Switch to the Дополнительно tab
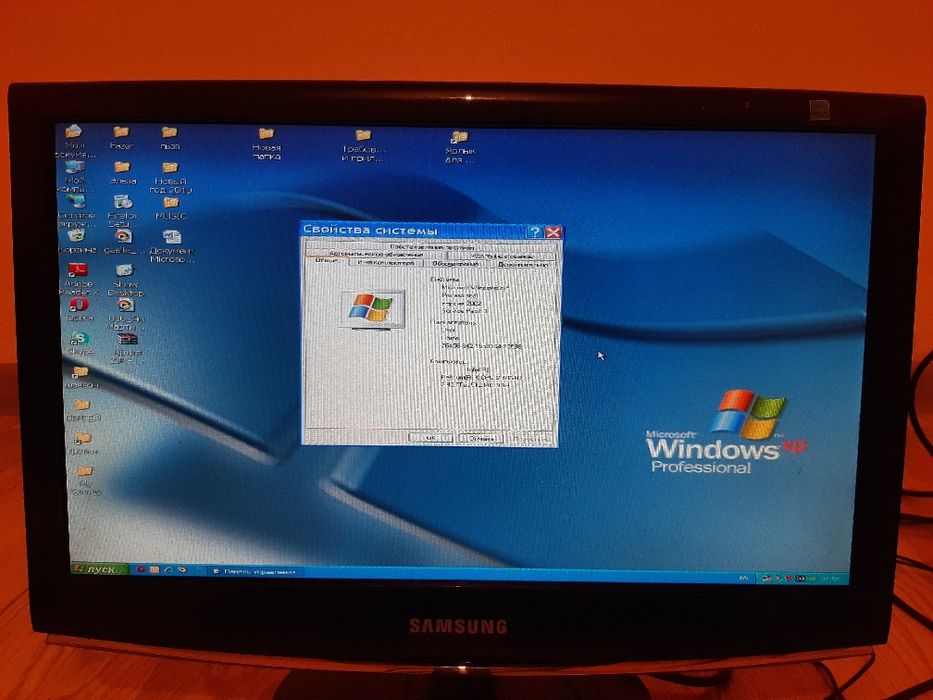 [x=522, y=264]
